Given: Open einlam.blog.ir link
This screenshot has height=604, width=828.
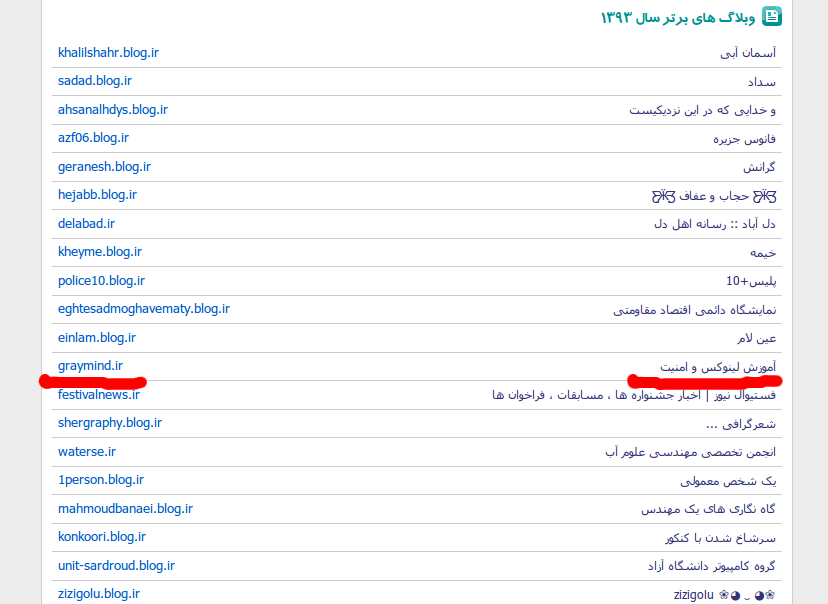Looking at the screenshot, I should [x=97, y=338].
